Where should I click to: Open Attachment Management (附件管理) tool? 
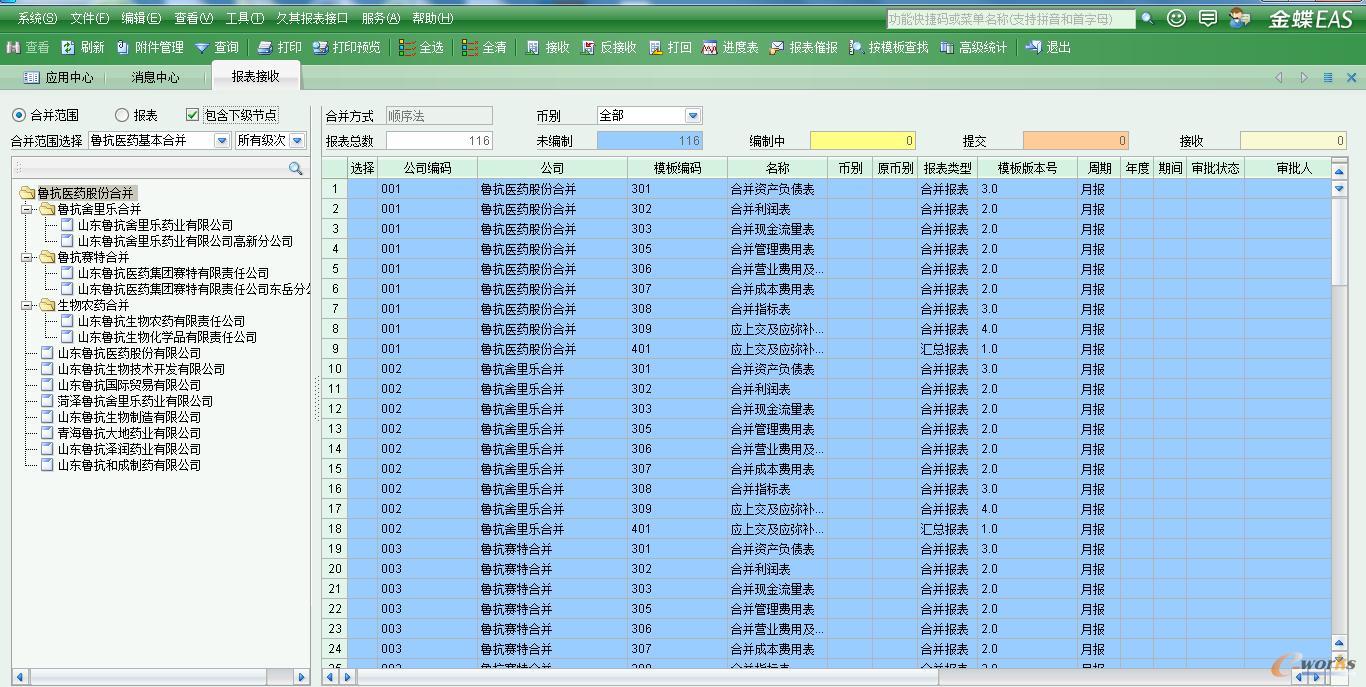pyautogui.click(x=123, y=47)
